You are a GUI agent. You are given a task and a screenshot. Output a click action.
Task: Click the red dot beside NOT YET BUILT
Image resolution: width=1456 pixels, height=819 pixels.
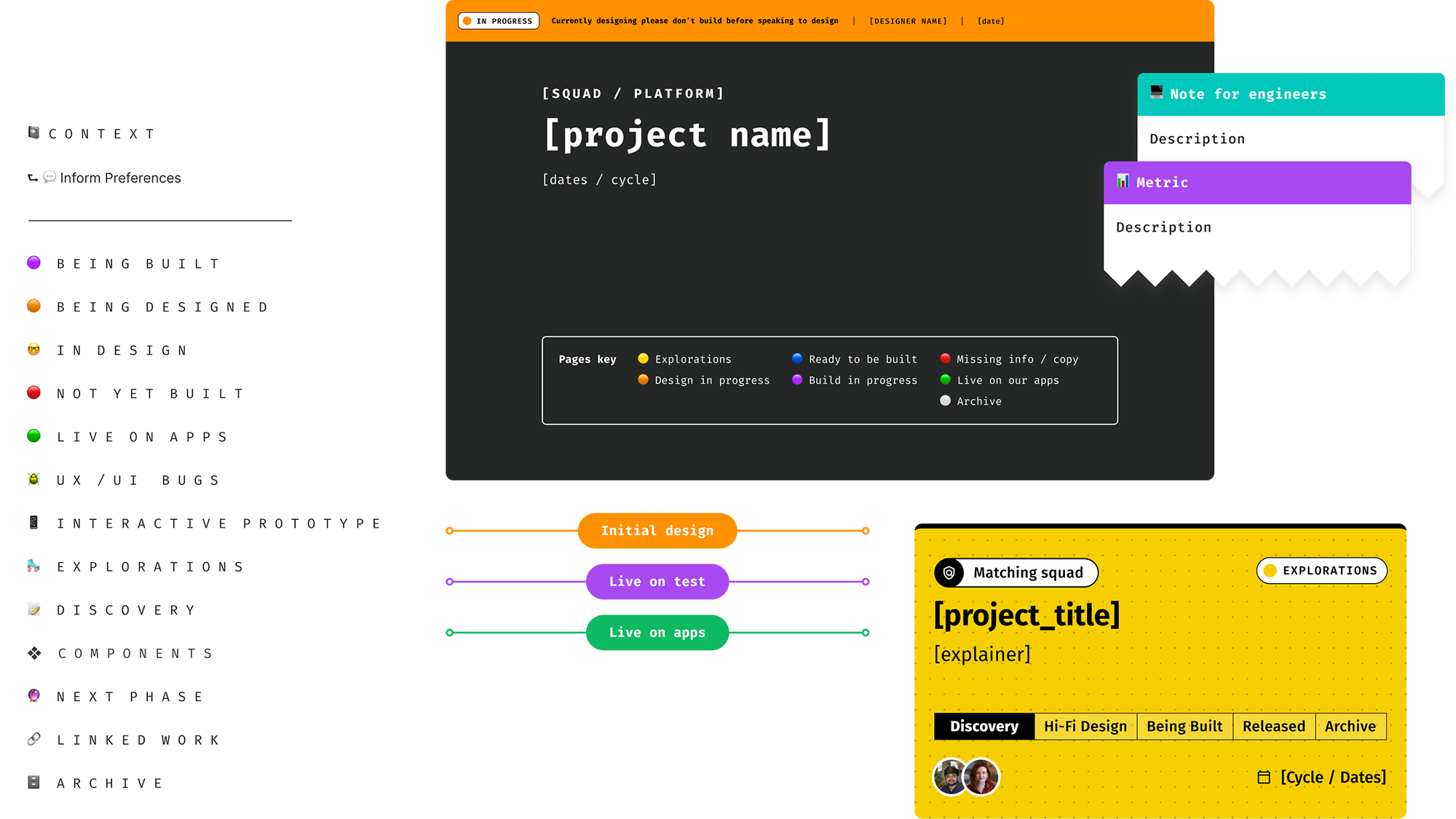pos(33,392)
